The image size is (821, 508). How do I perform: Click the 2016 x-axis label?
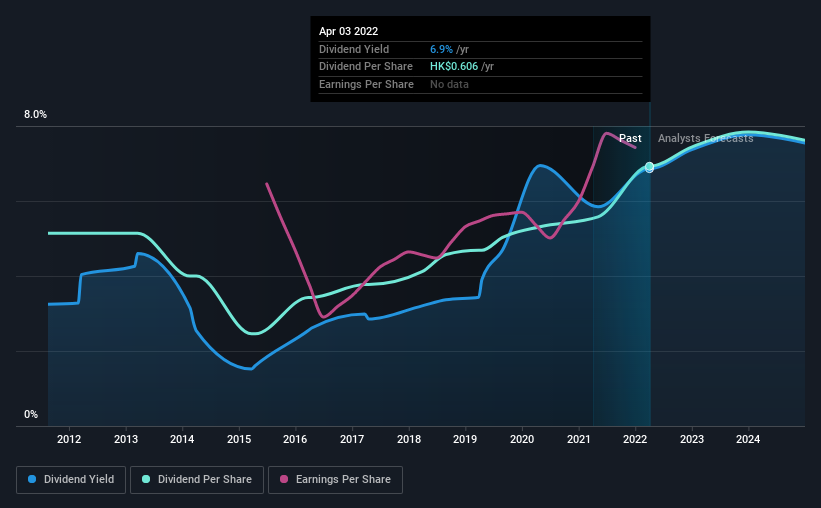pyautogui.click(x=295, y=439)
